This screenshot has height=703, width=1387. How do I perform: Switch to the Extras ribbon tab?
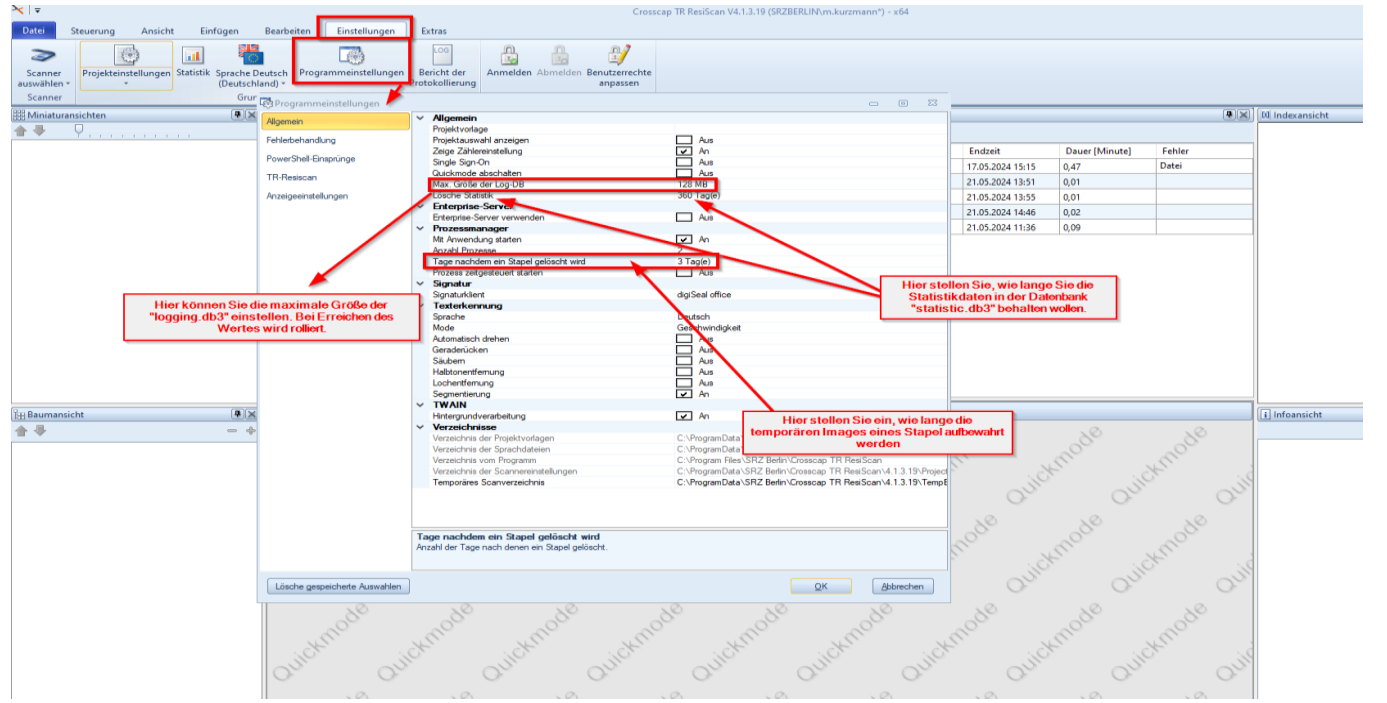click(x=434, y=31)
